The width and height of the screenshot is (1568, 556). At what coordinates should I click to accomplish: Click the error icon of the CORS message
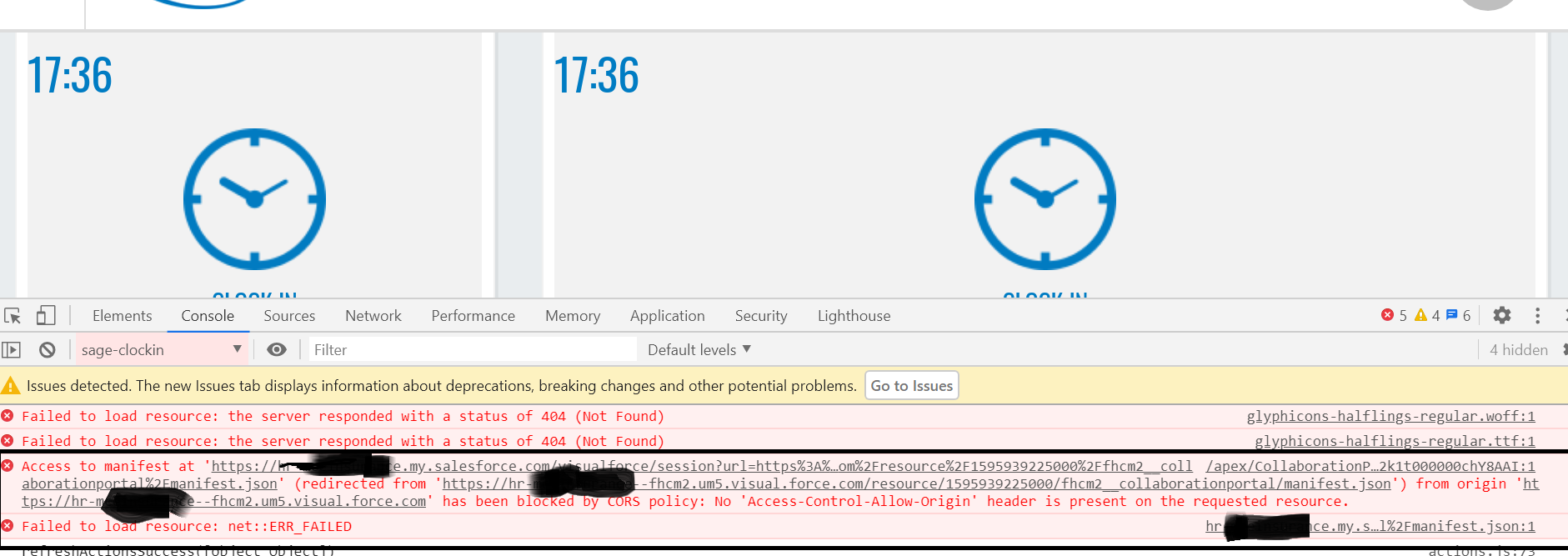(8, 466)
